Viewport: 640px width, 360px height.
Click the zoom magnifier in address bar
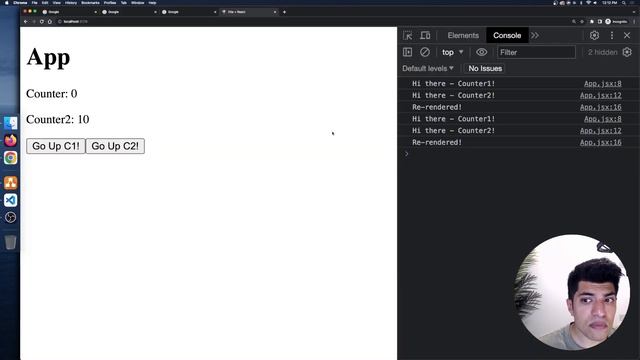pyautogui.click(x=574, y=22)
